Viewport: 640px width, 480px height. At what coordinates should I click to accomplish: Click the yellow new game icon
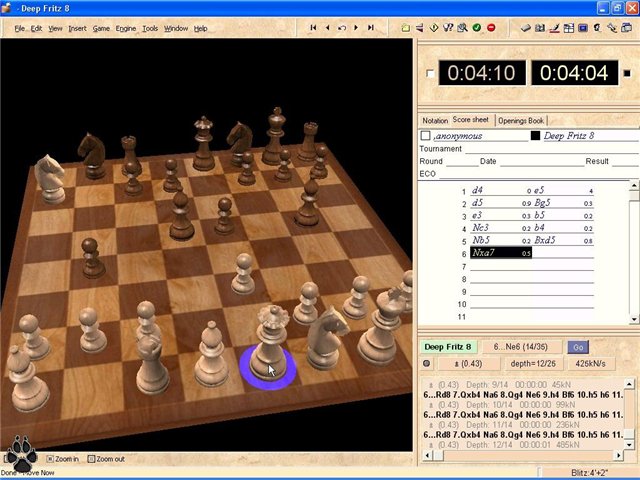(x=405, y=28)
